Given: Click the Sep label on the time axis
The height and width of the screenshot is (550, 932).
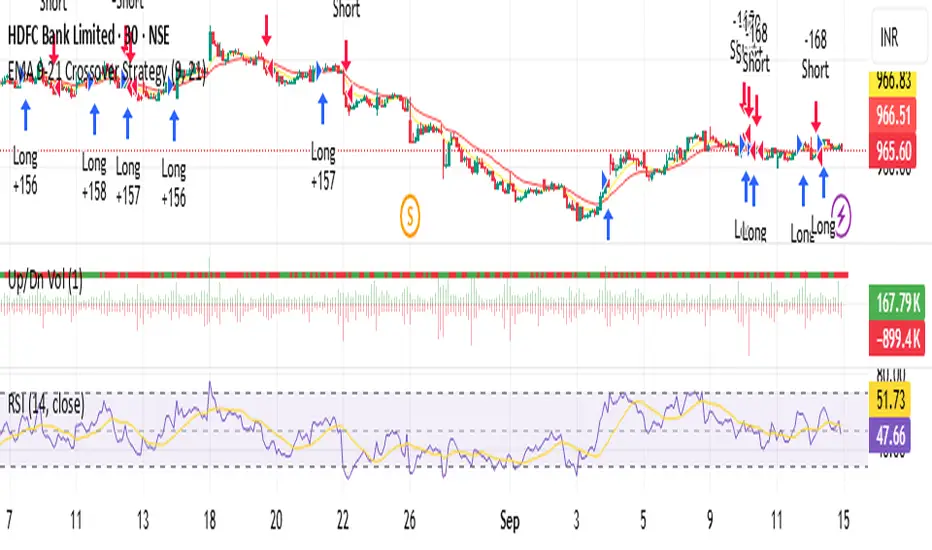Looking at the screenshot, I should point(509,521).
